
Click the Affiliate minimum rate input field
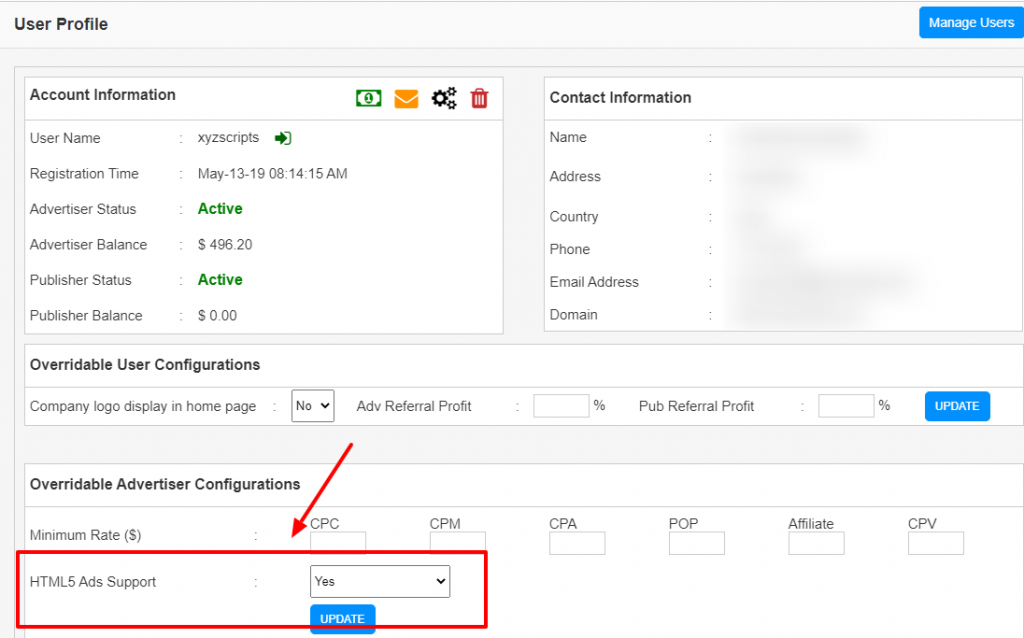[x=816, y=543]
